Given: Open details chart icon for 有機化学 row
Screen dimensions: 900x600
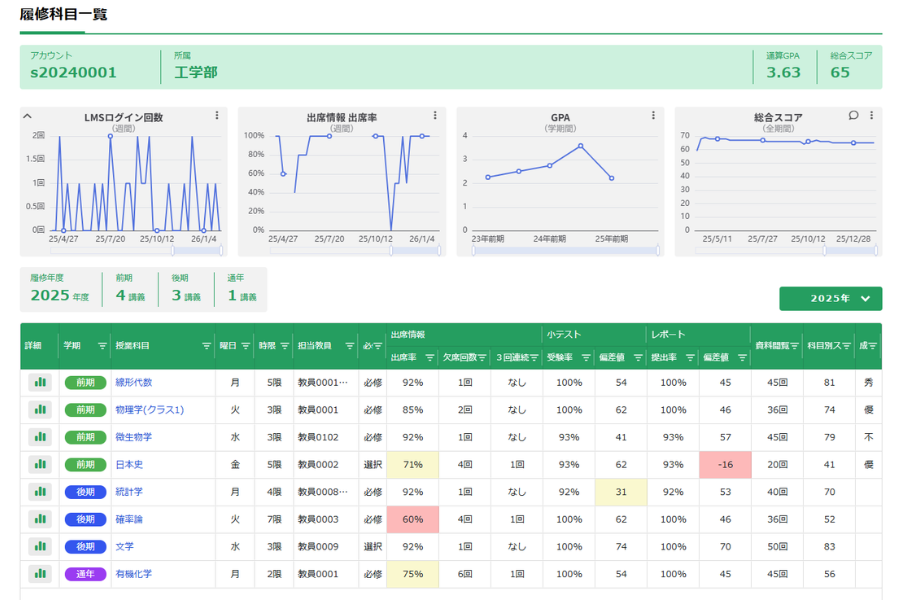Looking at the screenshot, I should (x=40, y=574).
